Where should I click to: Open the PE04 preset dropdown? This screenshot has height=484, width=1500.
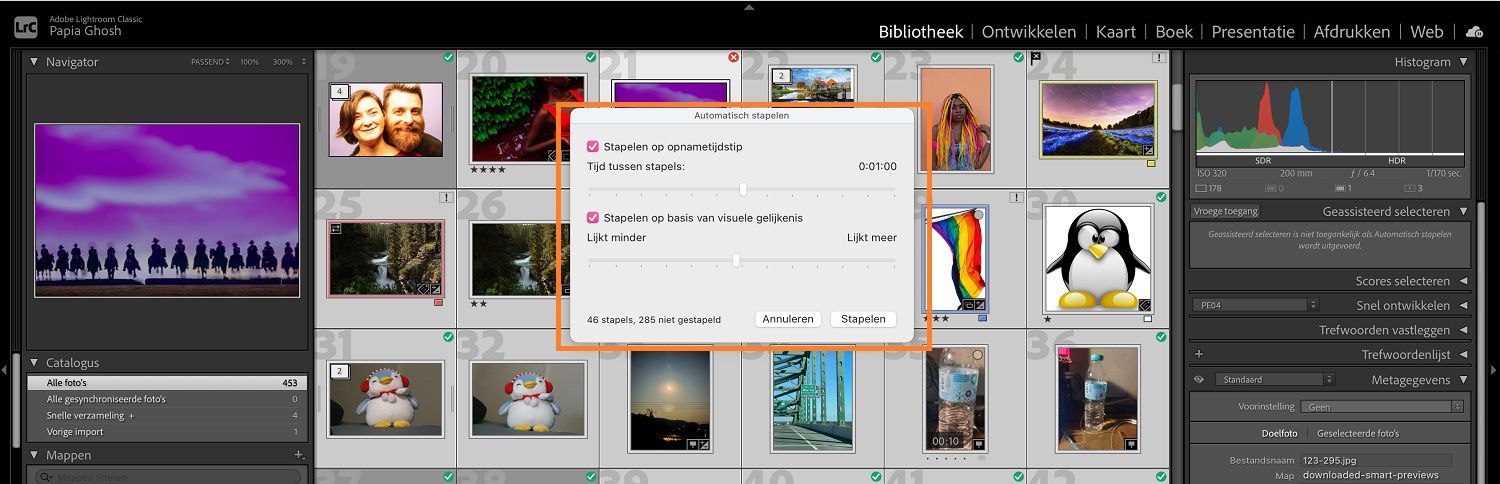pyautogui.click(x=1256, y=305)
